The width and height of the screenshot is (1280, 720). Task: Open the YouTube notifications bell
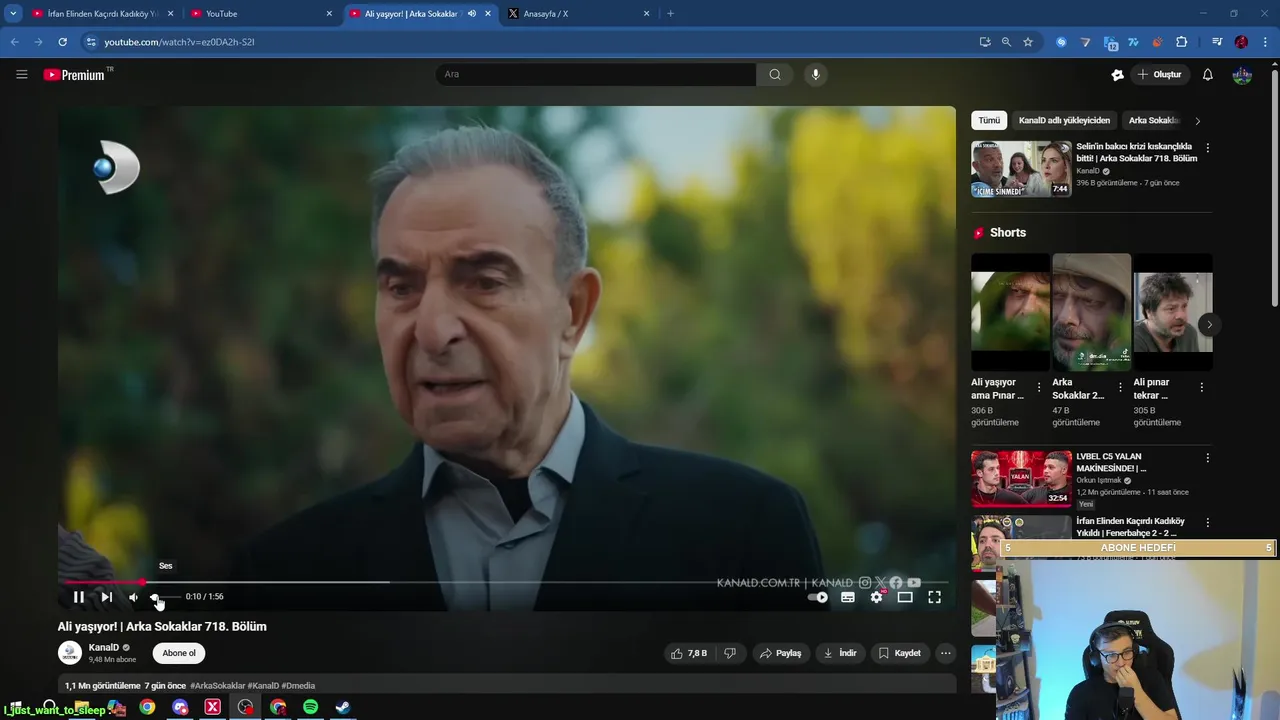(1208, 74)
